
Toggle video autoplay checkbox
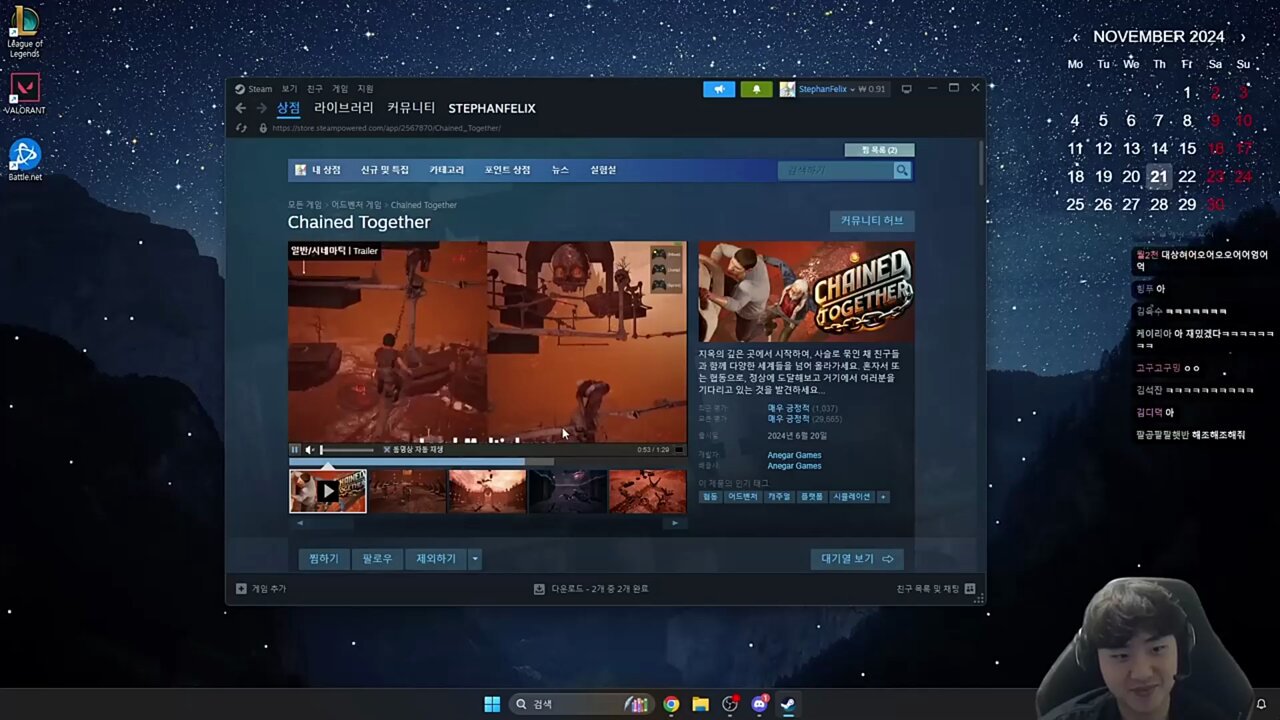[x=387, y=450]
